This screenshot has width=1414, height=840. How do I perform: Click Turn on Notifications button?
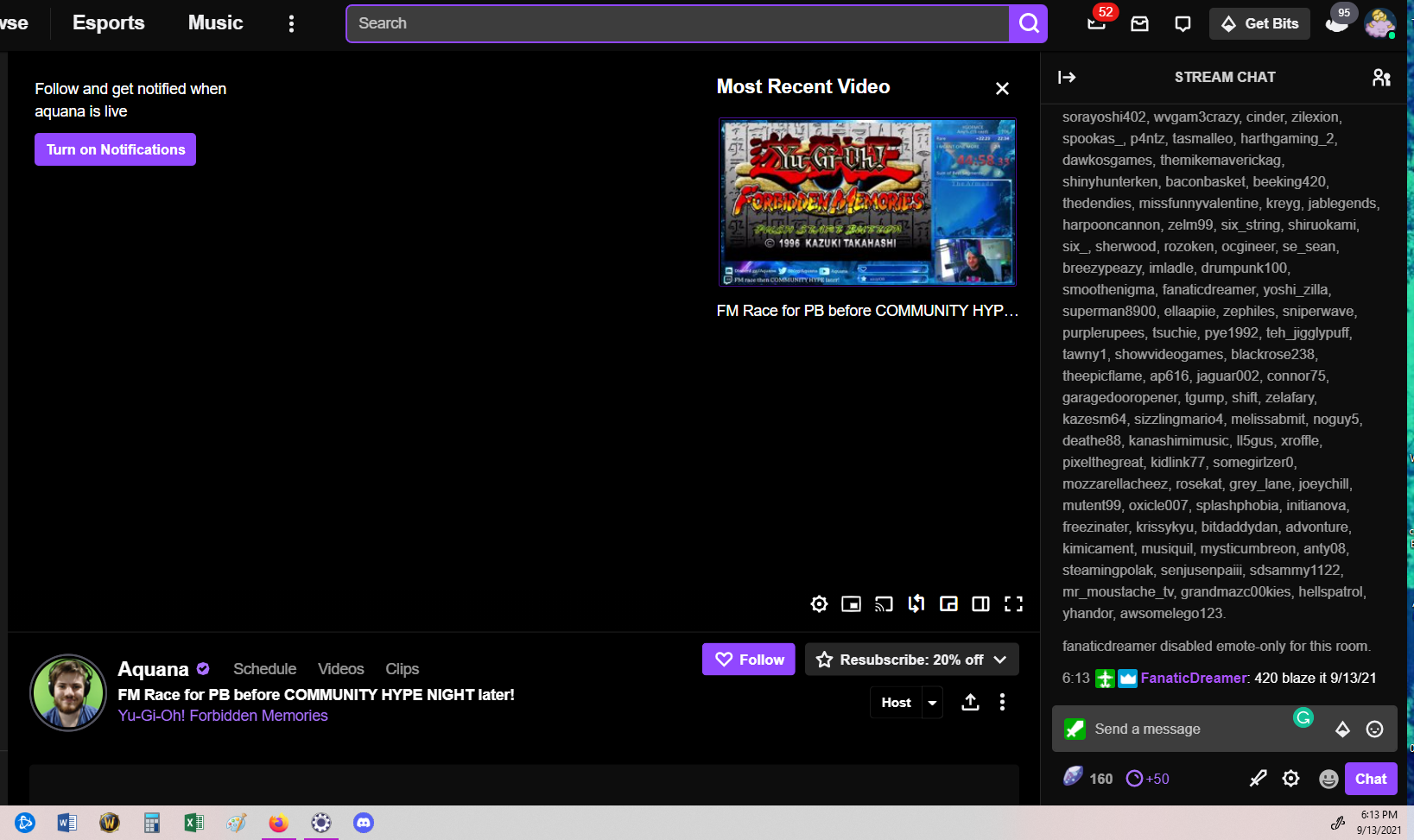tap(115, 149)
